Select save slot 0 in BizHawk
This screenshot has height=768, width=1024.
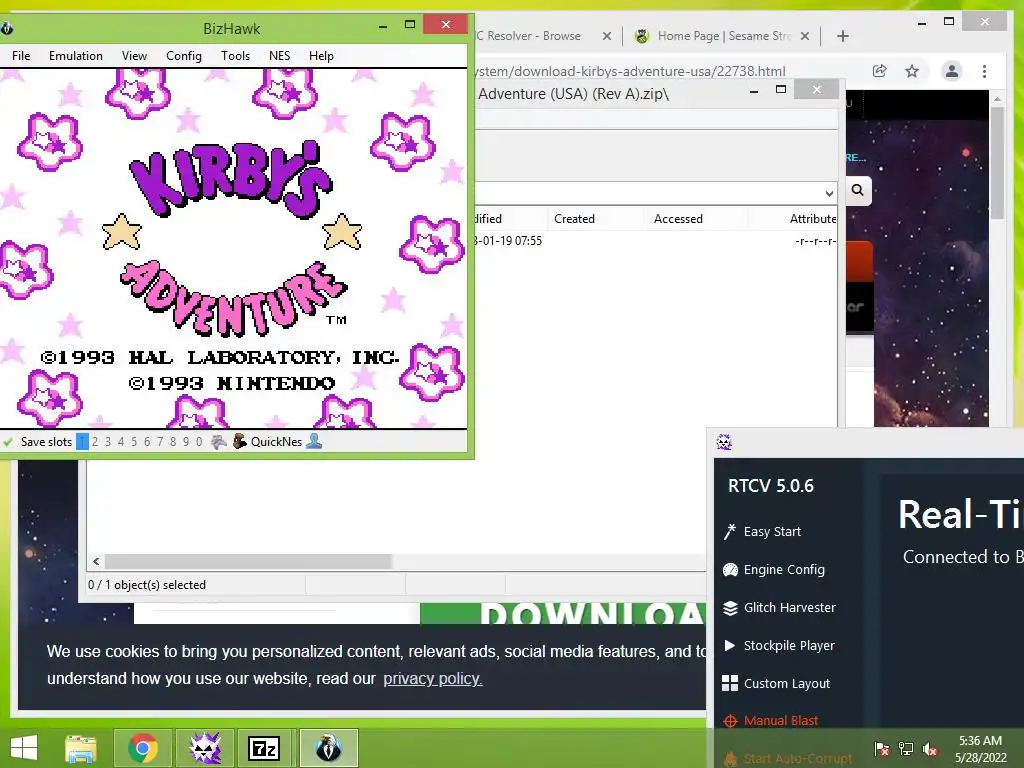(x=199, y=441)
